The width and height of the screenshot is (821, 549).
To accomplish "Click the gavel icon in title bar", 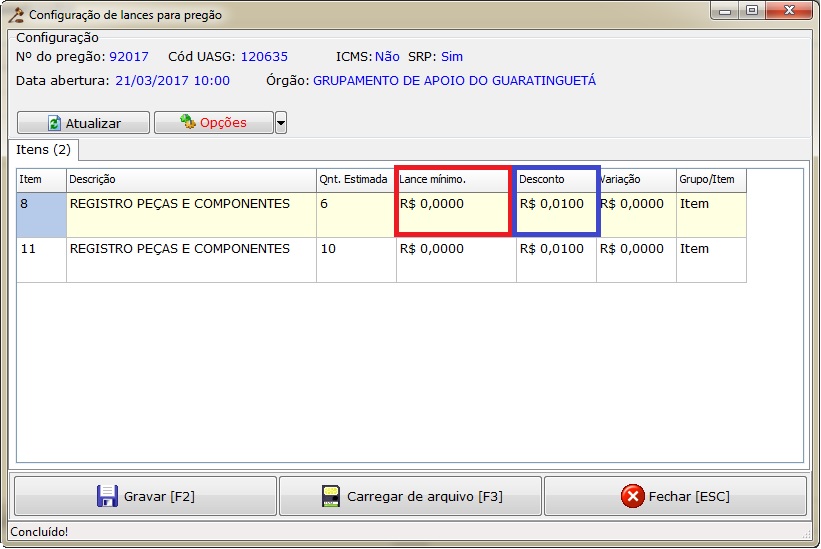I will pyautogui.click(x=15, y=15).
